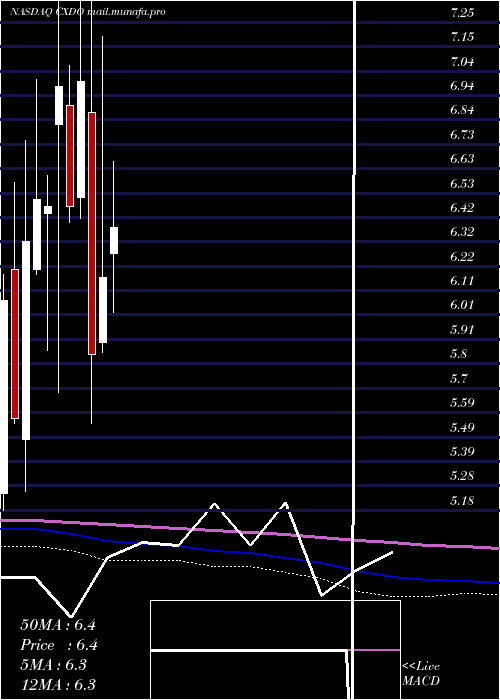
Task: Click the 6.11 price axis label
Action: click(462, 281)
